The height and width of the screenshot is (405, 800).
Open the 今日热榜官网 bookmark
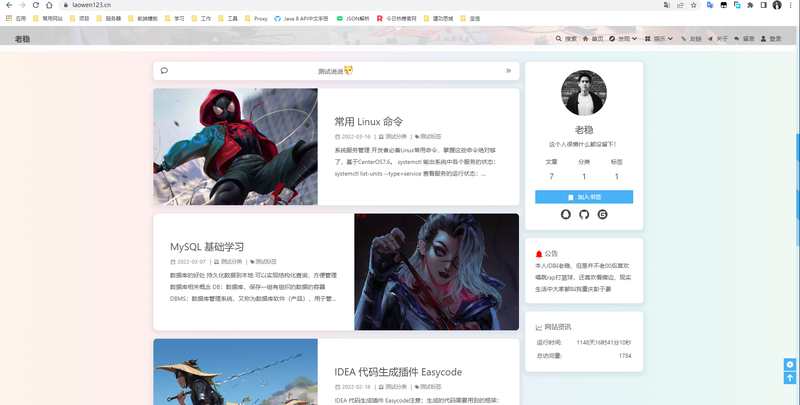[x=396, y=18]
